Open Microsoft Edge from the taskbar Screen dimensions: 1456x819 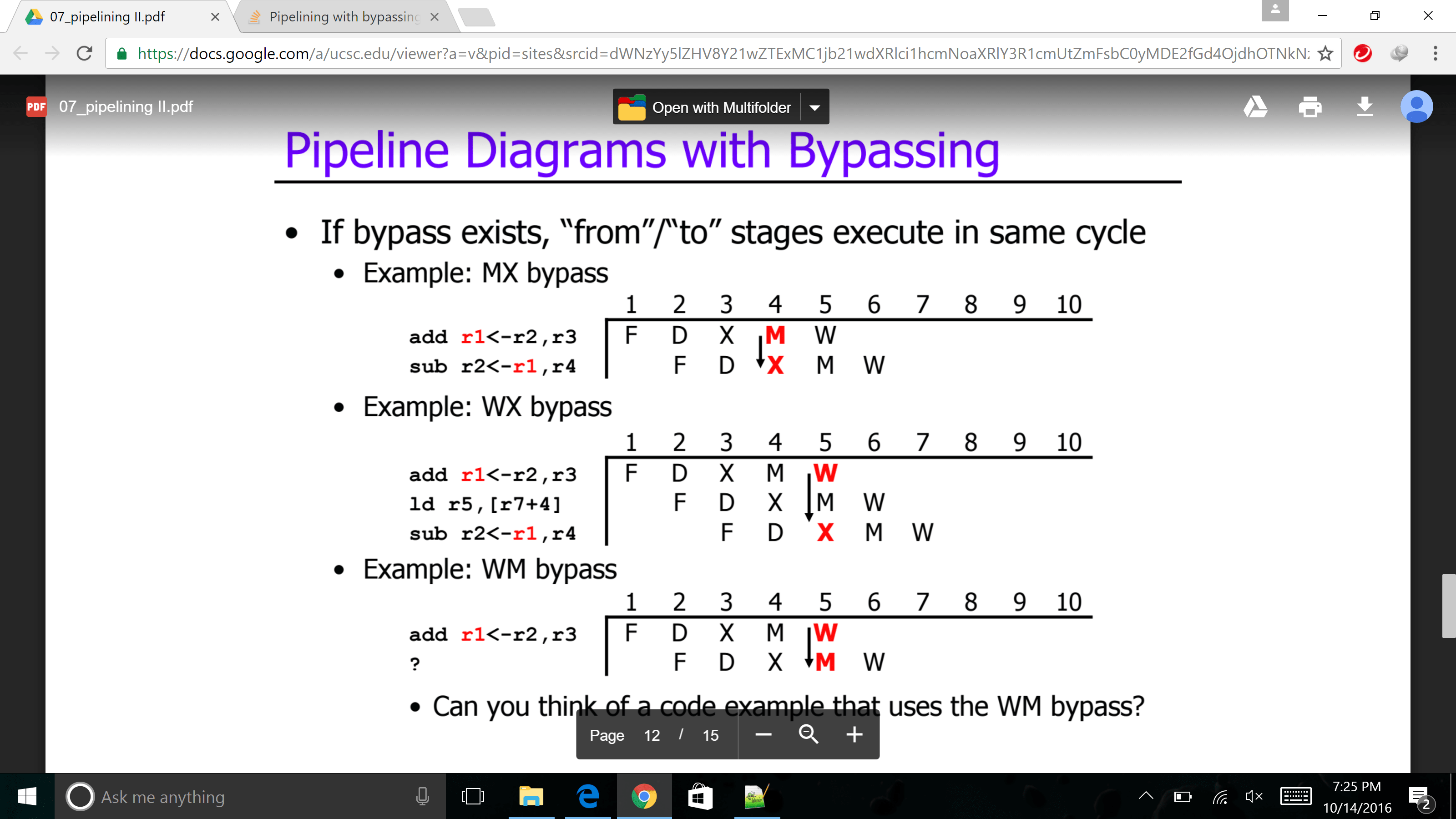tap(588, 797)
